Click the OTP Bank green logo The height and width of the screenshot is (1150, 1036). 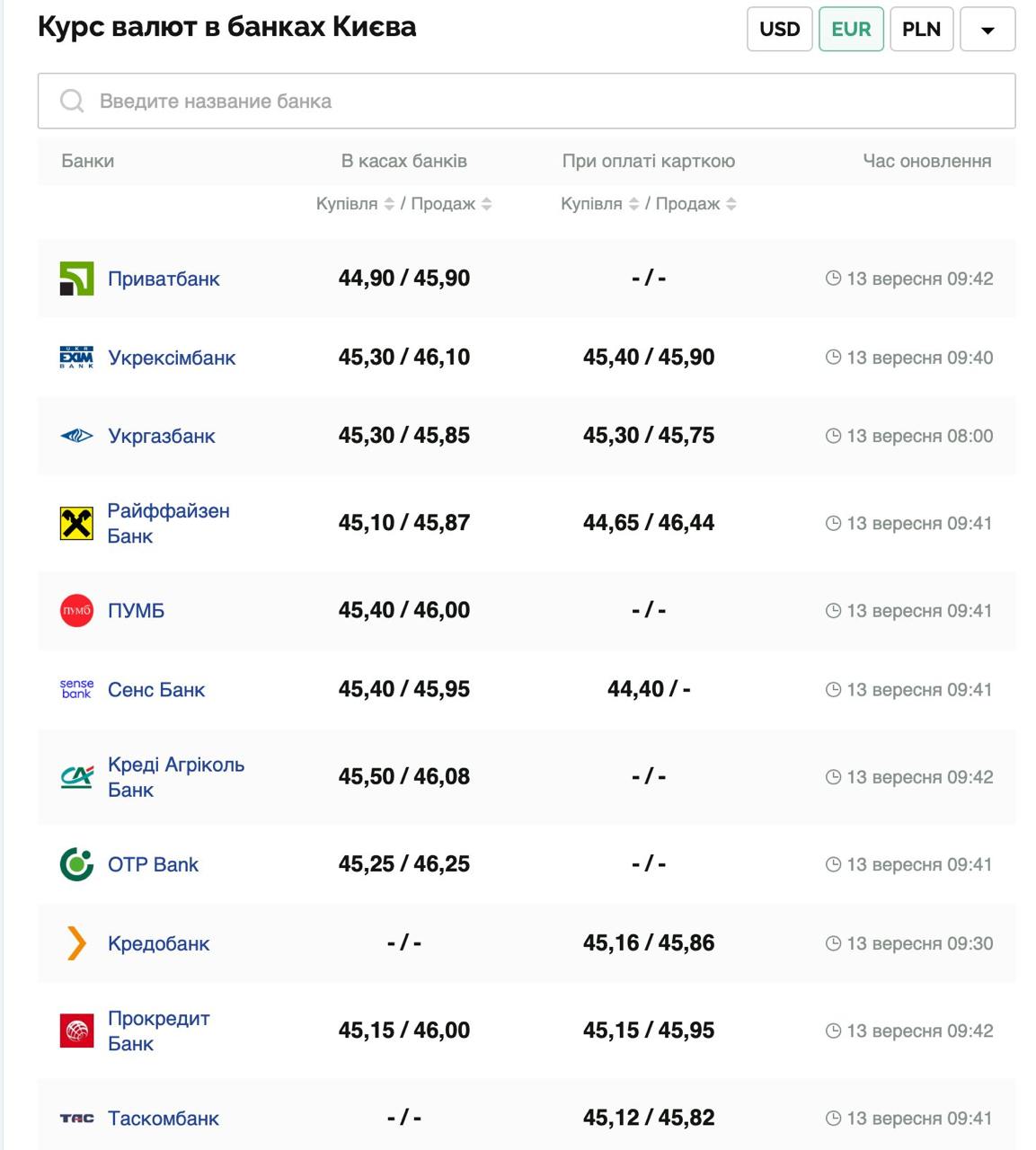click(76, 864)
